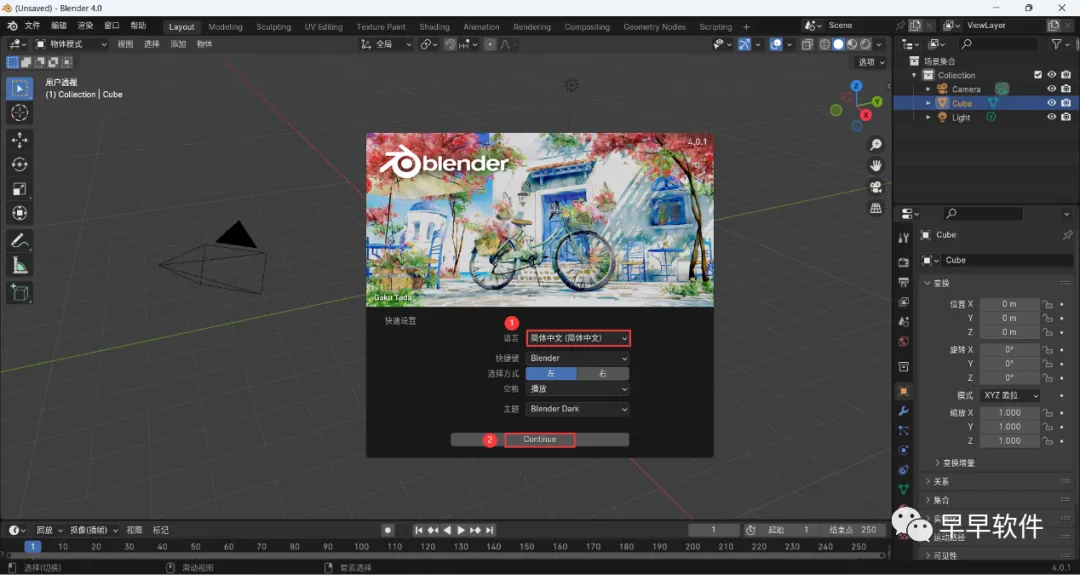This screenshot has height=575, width=1080.
Task: Activate the 3D Cursor tool
Action: pos(19,113)
